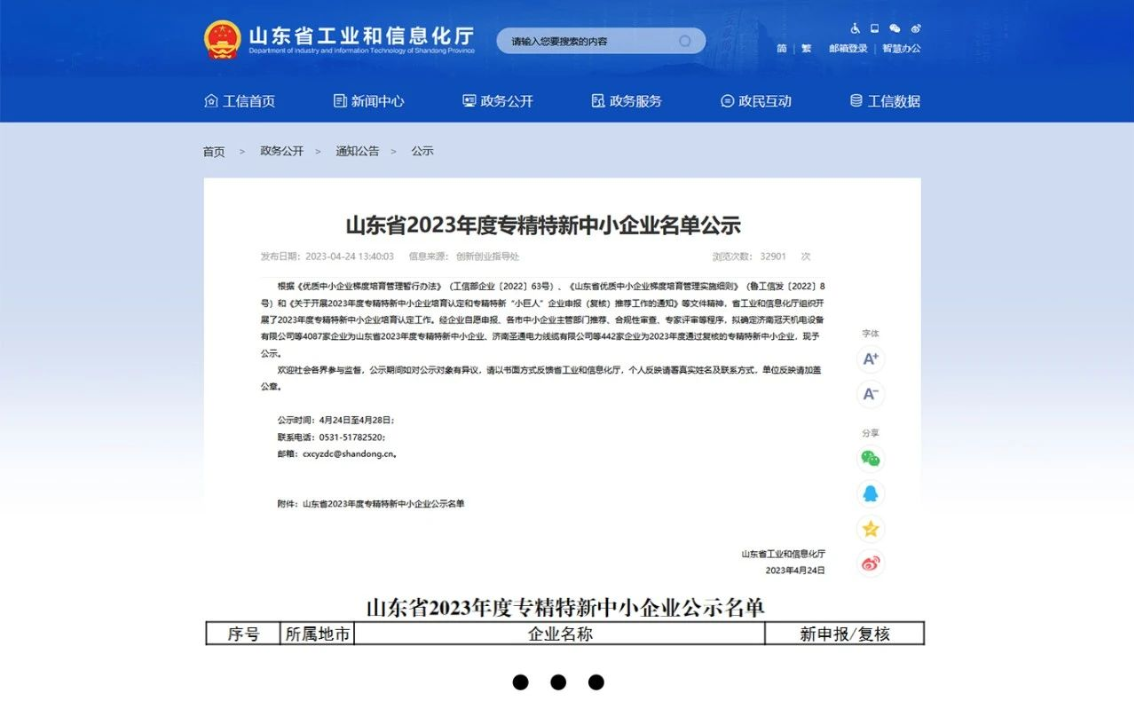
Task: Go to 首页 in the breadcrumb
Action: [214, 151]
